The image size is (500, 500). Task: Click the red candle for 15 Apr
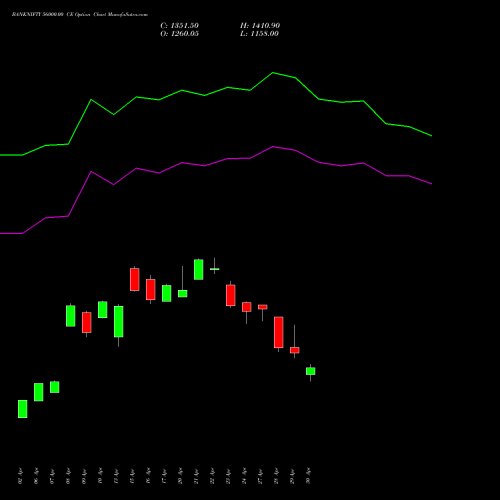[135, 279]
